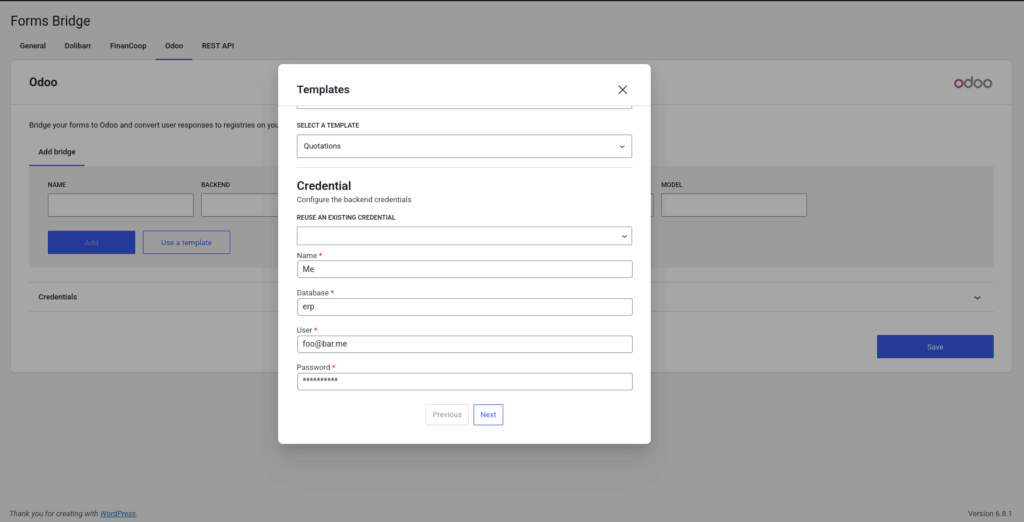Image resolution: width=1024 pixels, height=522 pixels.
Task: Click the Previous button
Action: coord(447,415)
